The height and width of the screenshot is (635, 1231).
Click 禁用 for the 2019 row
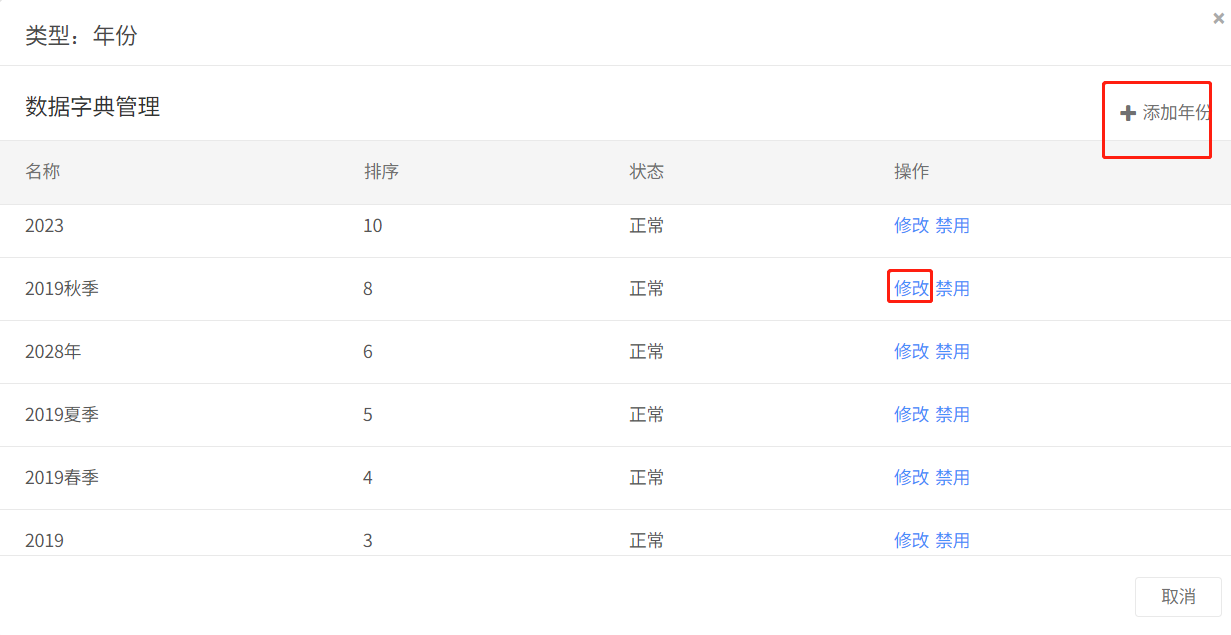(x=952, y=540)
